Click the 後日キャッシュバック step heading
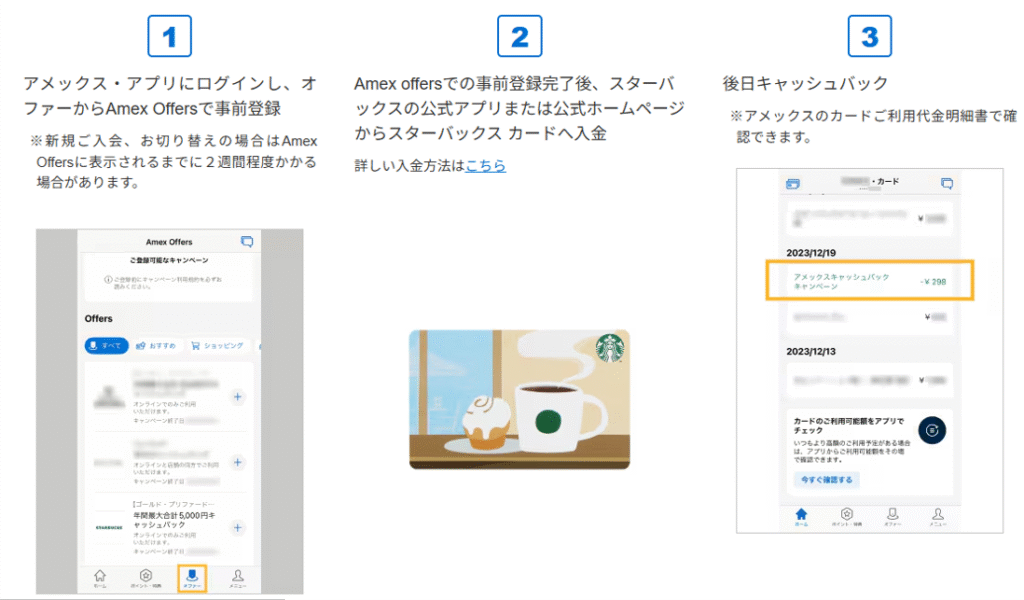The width and height of the screenshot is (1024, 600). pos(805,84)
